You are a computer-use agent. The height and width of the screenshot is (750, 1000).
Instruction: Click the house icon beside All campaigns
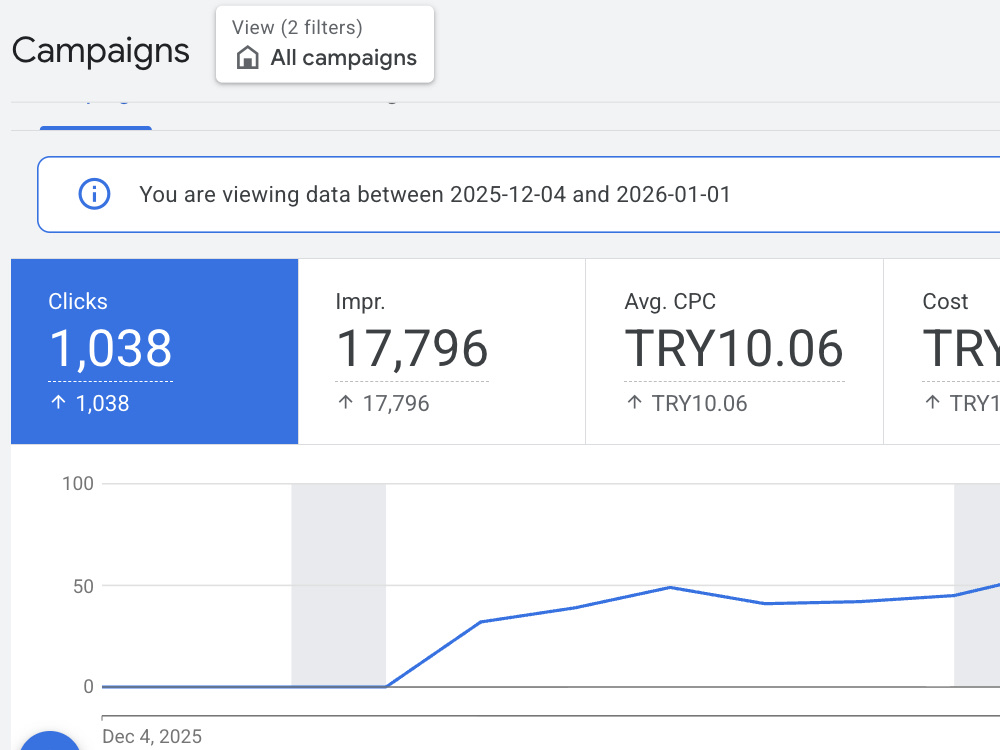(x=247, y=57)
